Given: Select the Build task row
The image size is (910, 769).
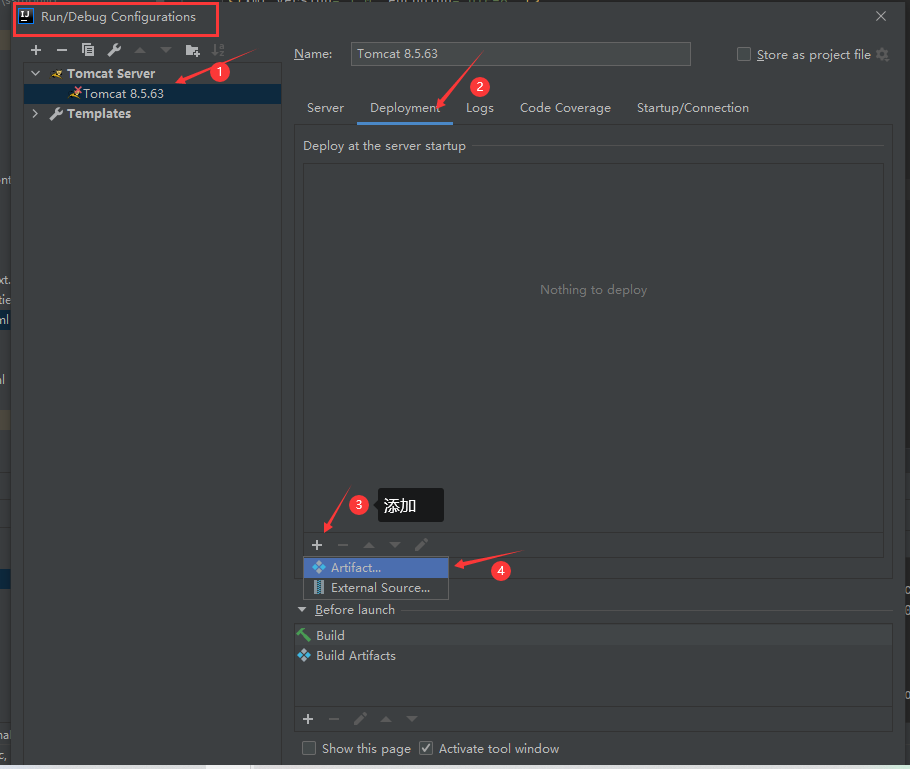Looking at the screenshot, I should [x=593, y=636].
